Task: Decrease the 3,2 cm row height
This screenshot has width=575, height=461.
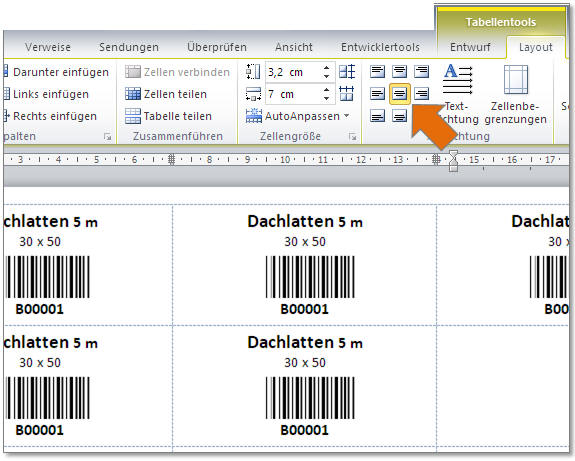Action: pos(326,76)
